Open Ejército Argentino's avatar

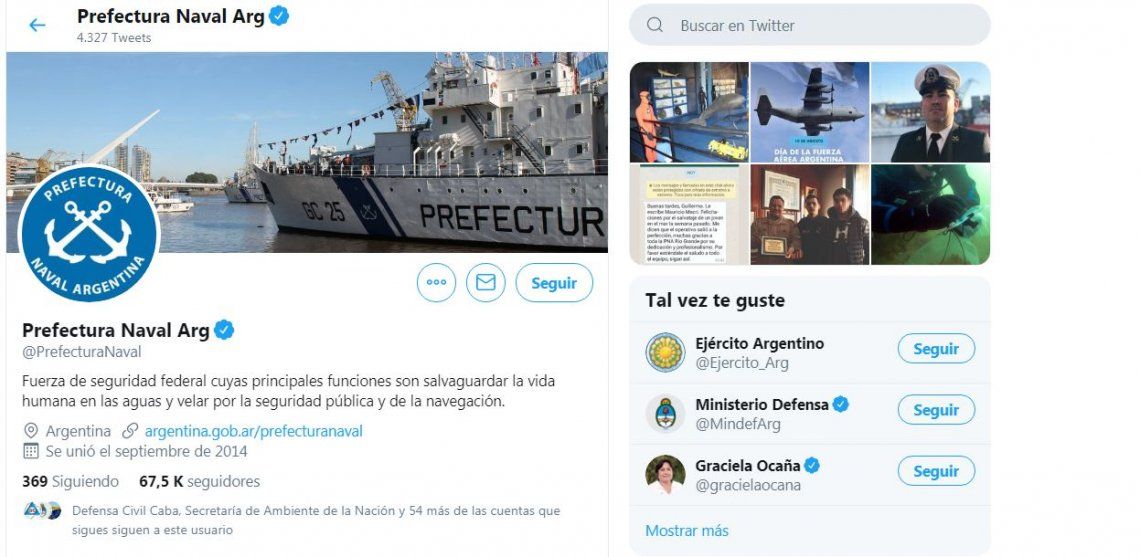[x=665, y=353]
